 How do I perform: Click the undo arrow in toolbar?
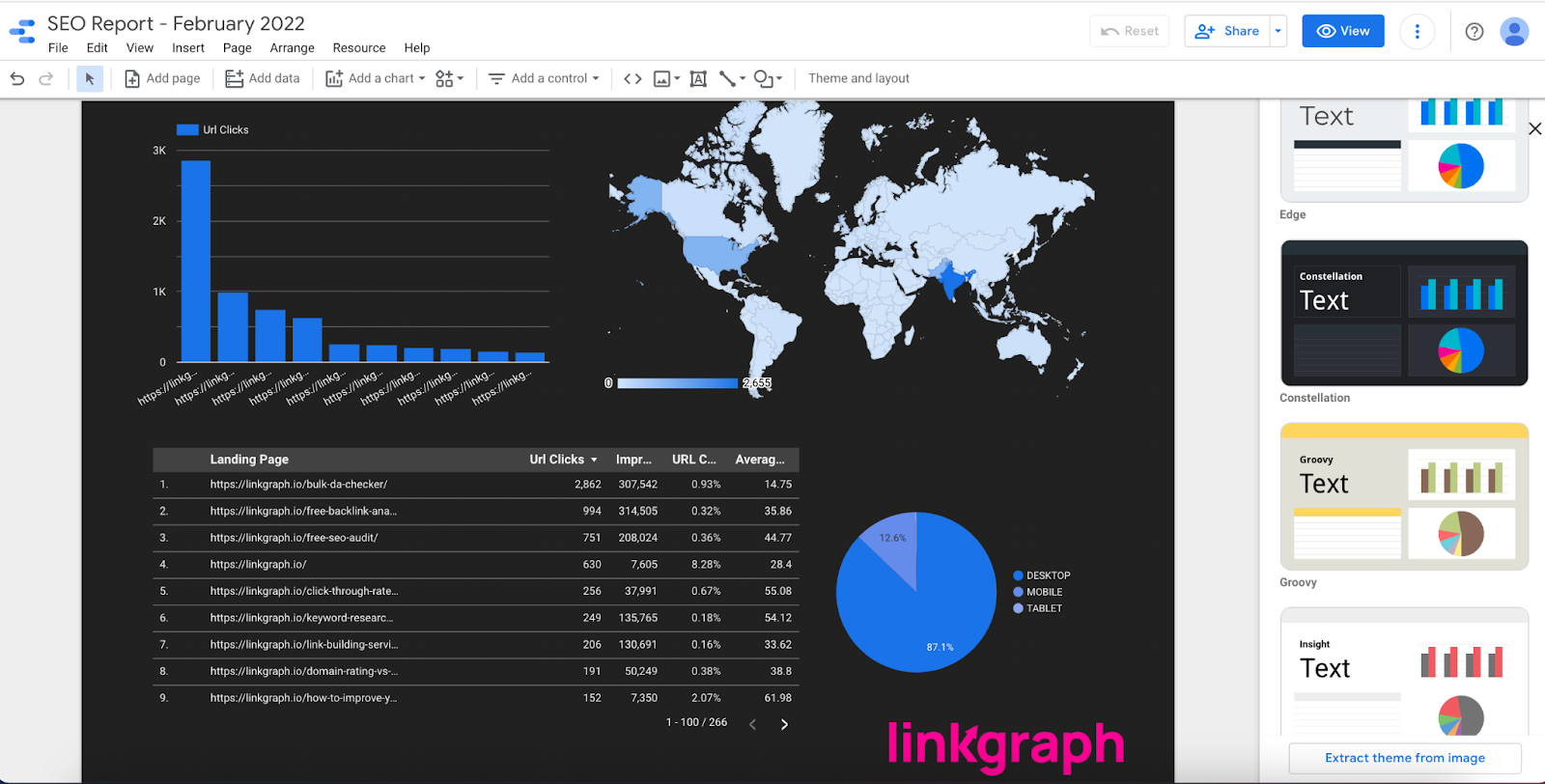(17, 79)
